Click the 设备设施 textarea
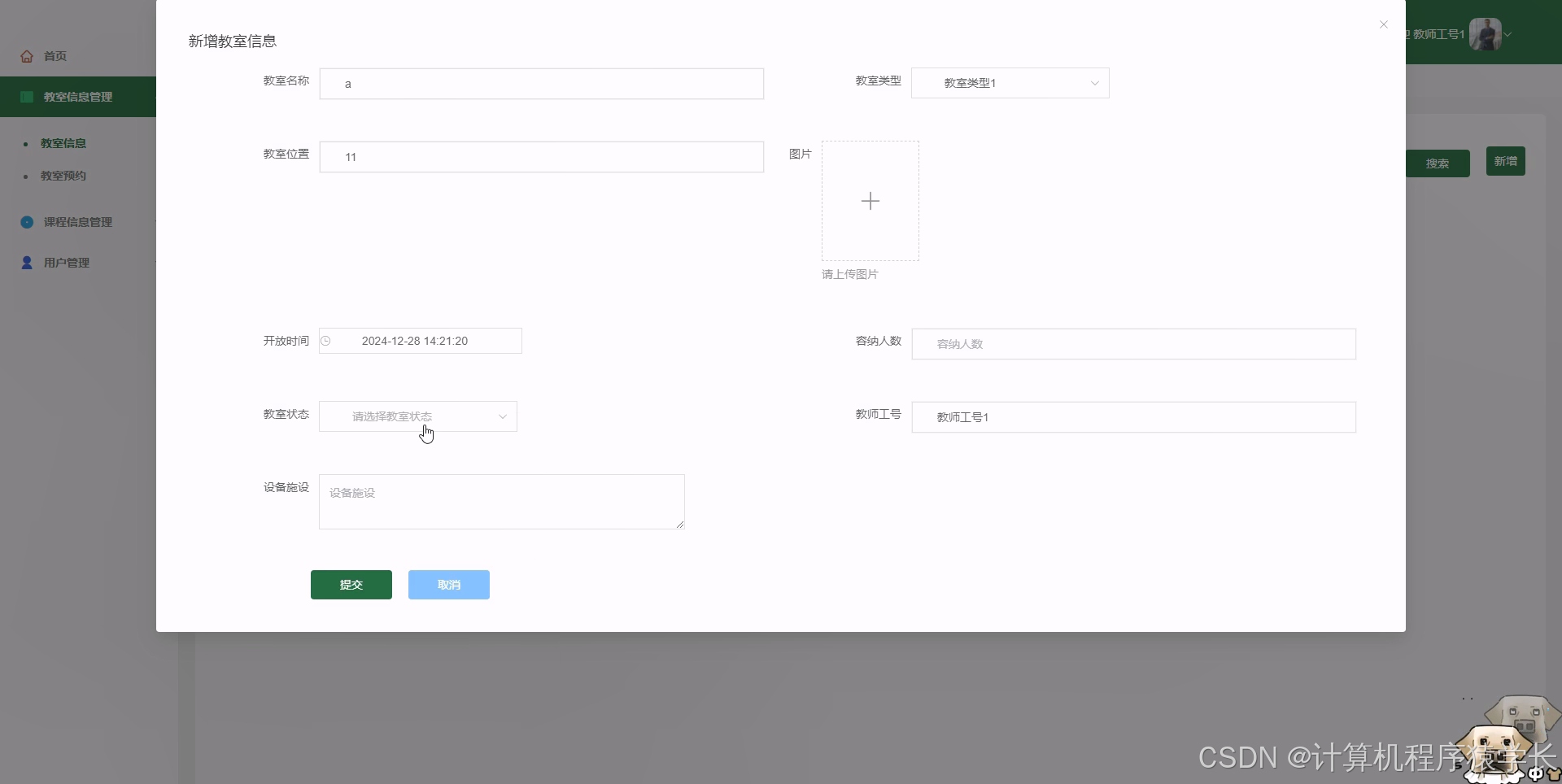The width and height of the screenshot is (1562, 784). (x=501, y=502)
